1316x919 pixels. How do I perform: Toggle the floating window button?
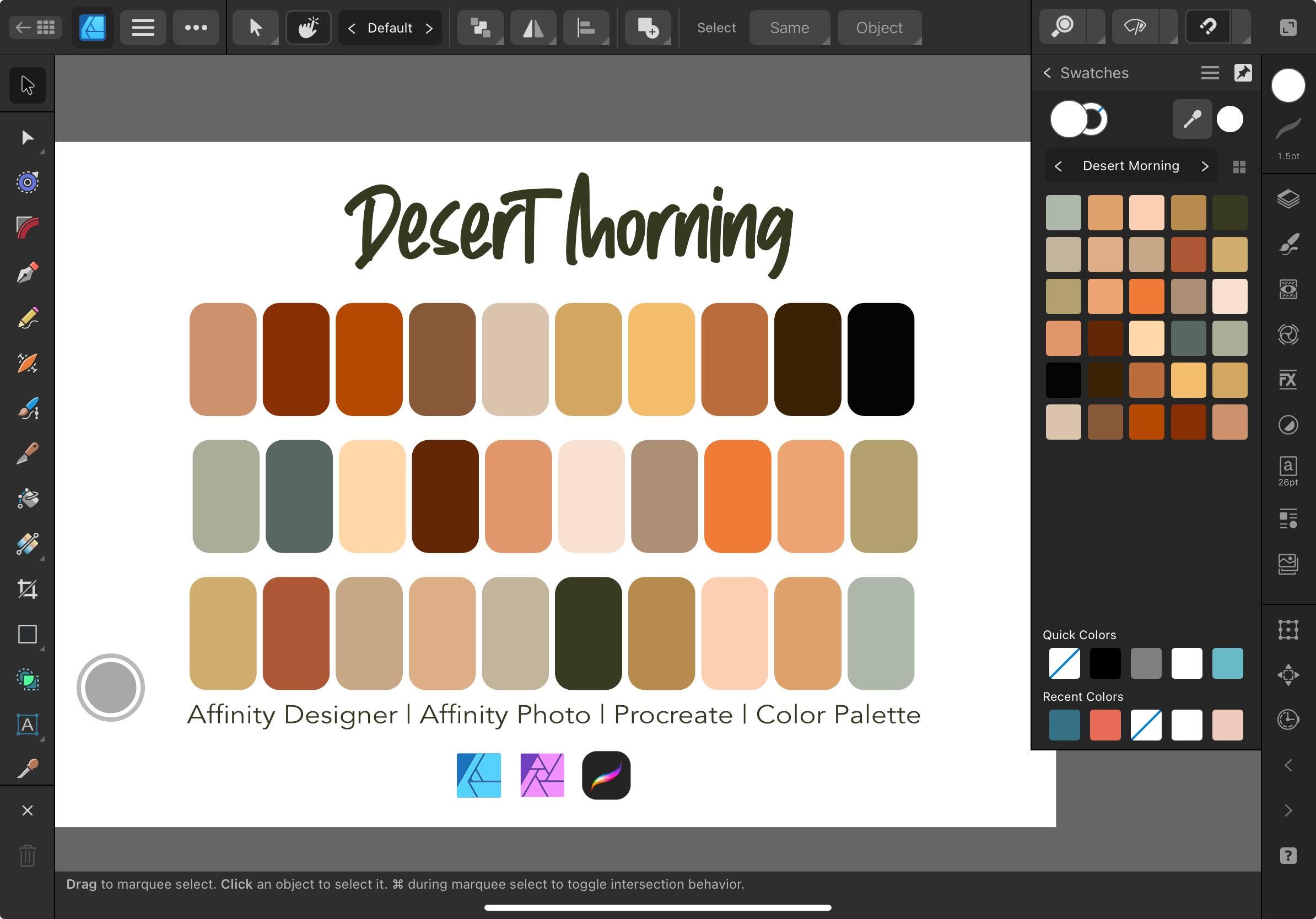(x=1288, y=28)
